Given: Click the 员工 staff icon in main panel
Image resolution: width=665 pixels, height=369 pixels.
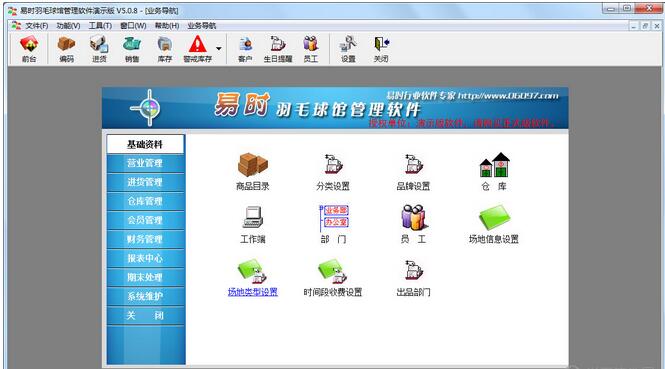Looking at the screenshot, I should 414,225.
